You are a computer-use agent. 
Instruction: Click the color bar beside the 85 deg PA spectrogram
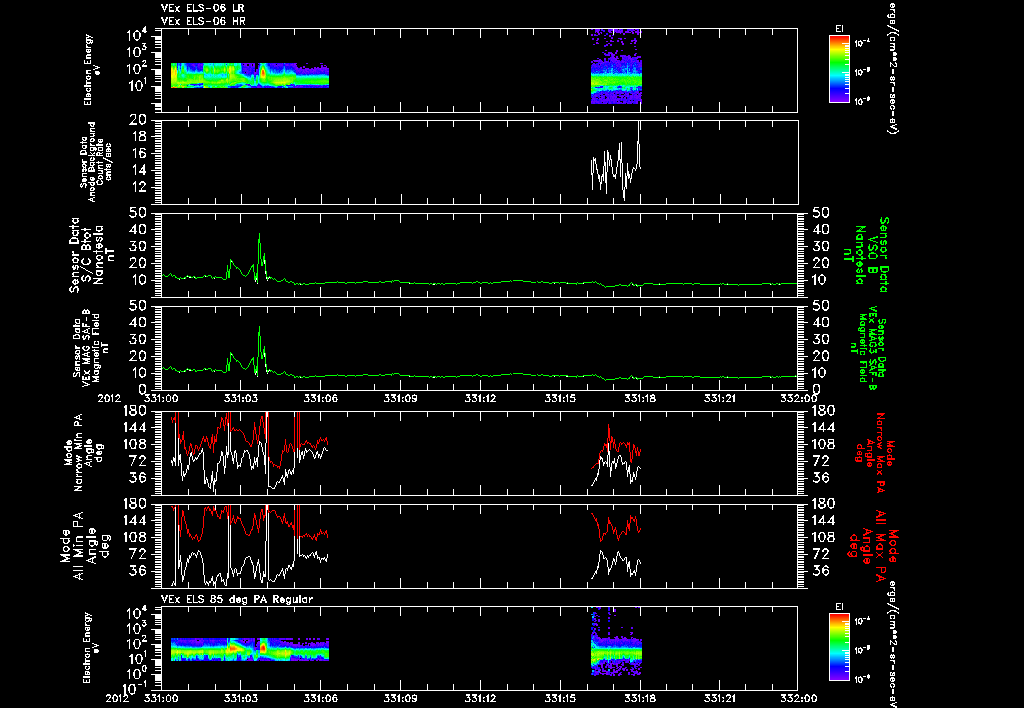(x=839, y=648)
